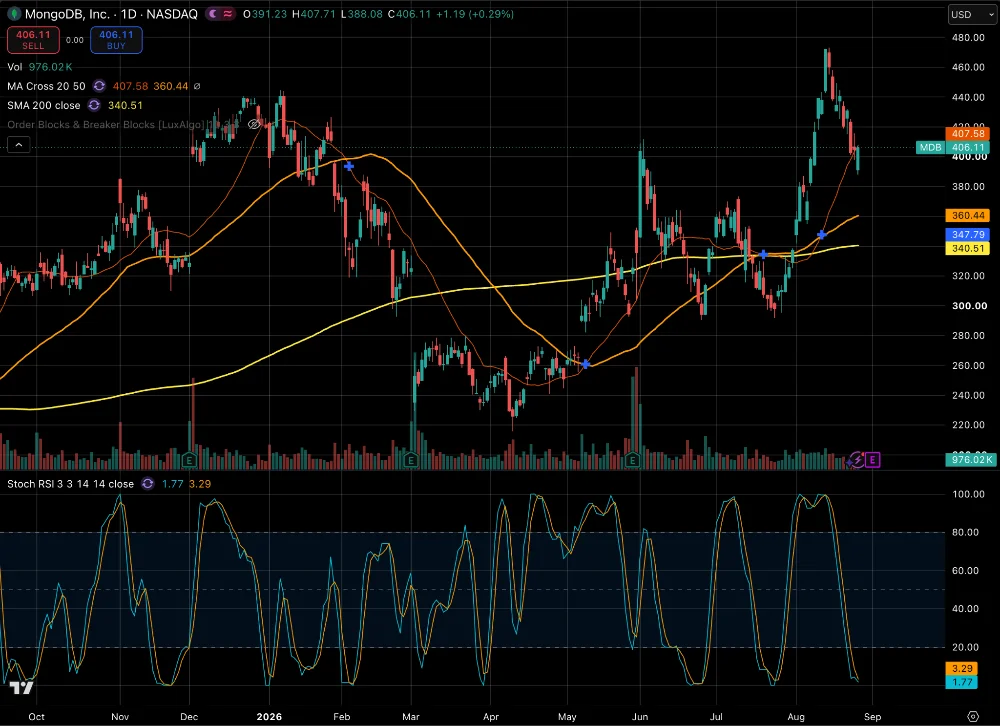Click the L388.08 low price value
The height and width of the screenshot is (726, 1000).
[x=362, y=14]
